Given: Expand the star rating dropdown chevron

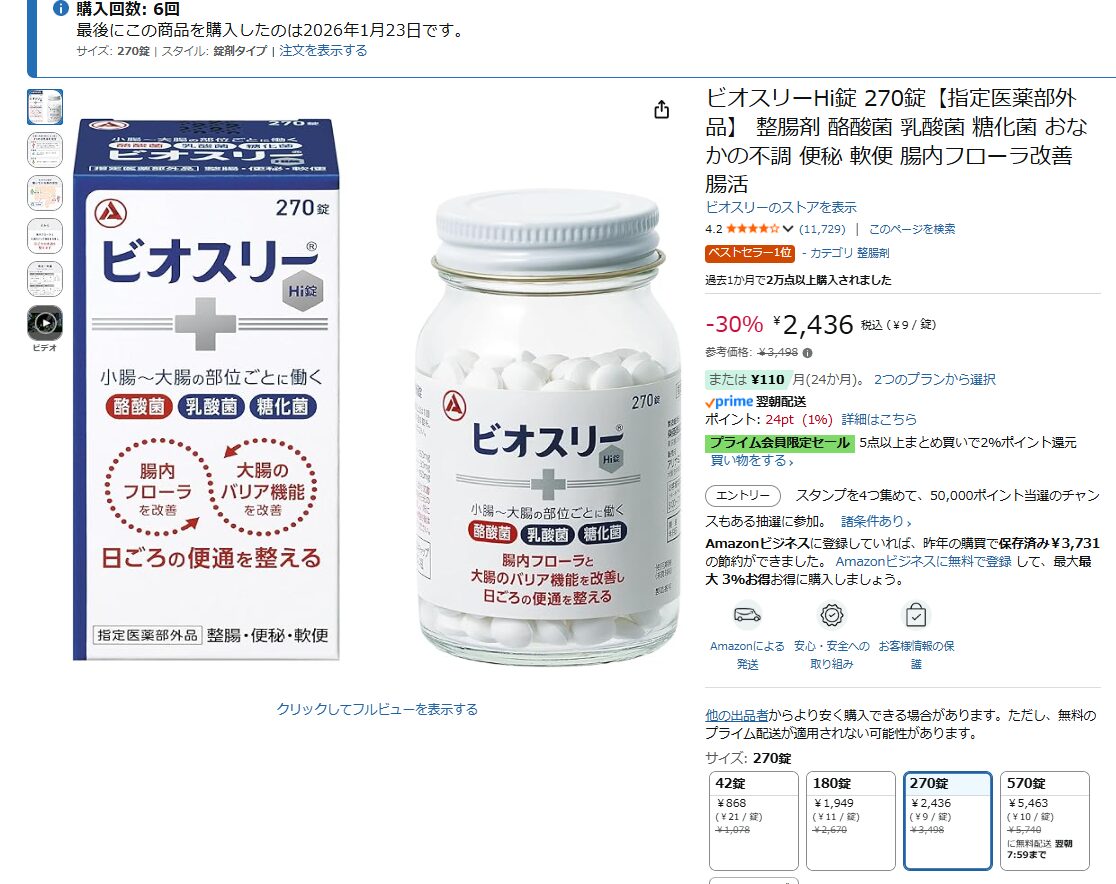Looking at the screenshot, I should tap(787, 229).
